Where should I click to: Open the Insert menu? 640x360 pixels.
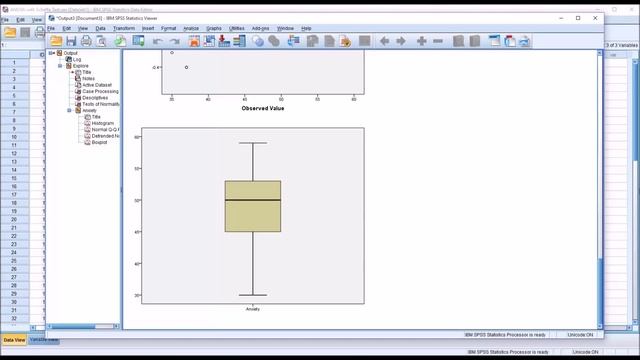click(148, 29)
